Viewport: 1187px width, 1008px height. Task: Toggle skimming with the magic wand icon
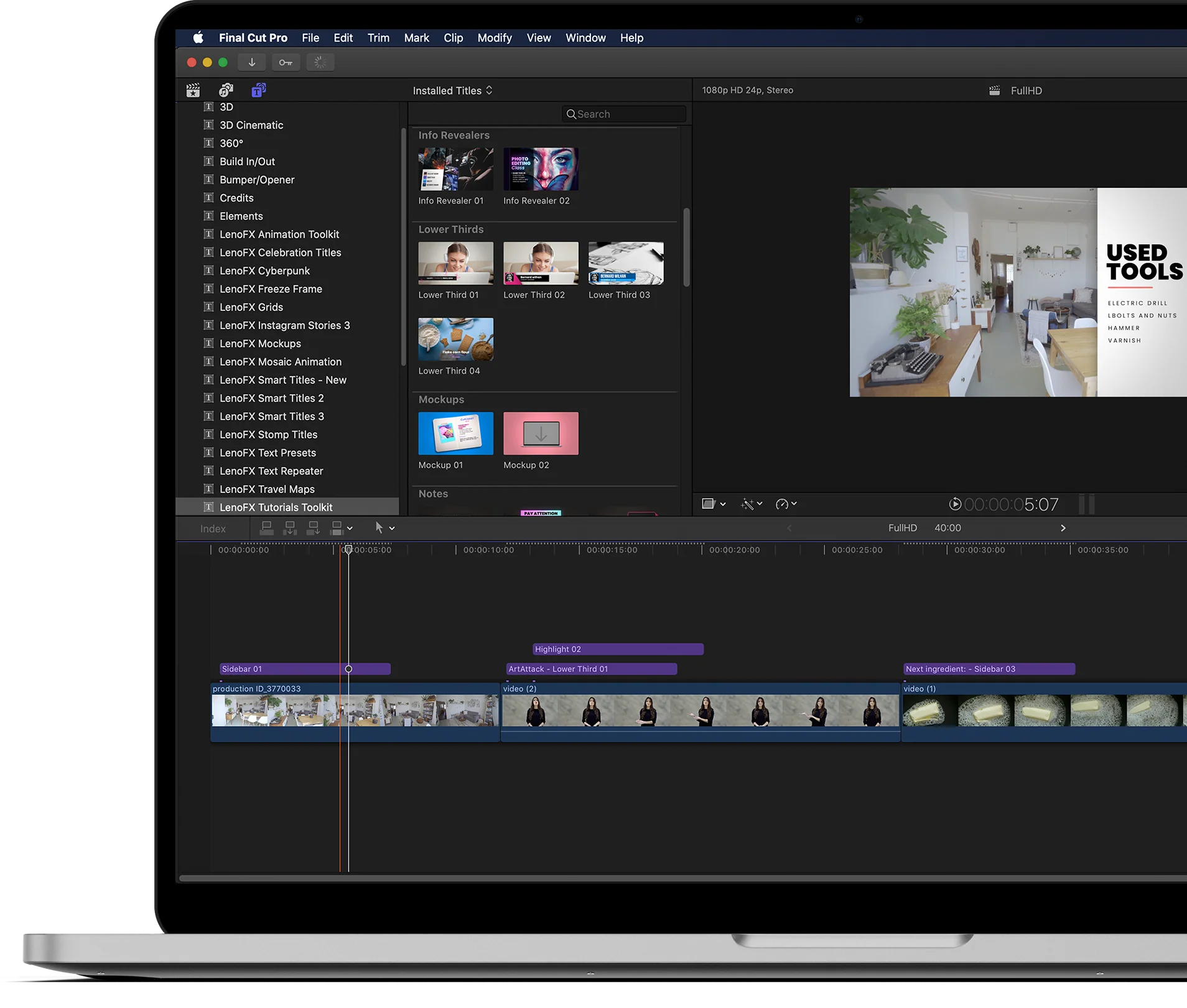pos(748,504)
